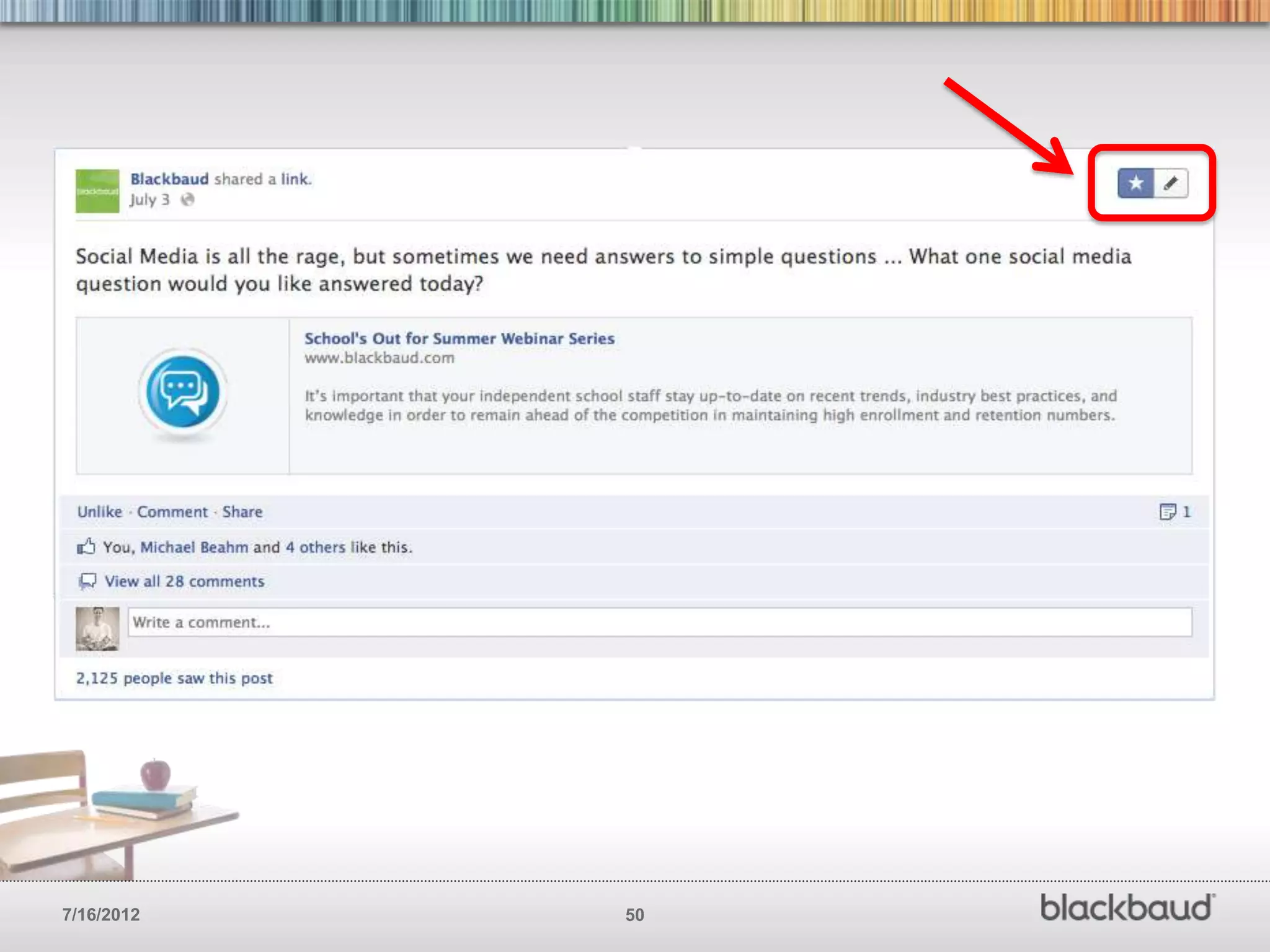
Task: Click the blue chat bubble webinar thumbnail
Action: coord(182,393)
